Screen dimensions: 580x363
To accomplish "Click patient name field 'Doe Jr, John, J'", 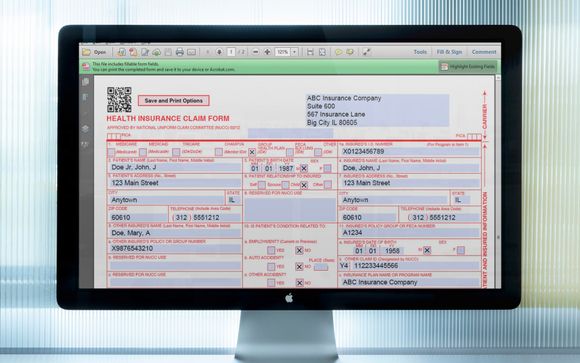I will (175, 167).
